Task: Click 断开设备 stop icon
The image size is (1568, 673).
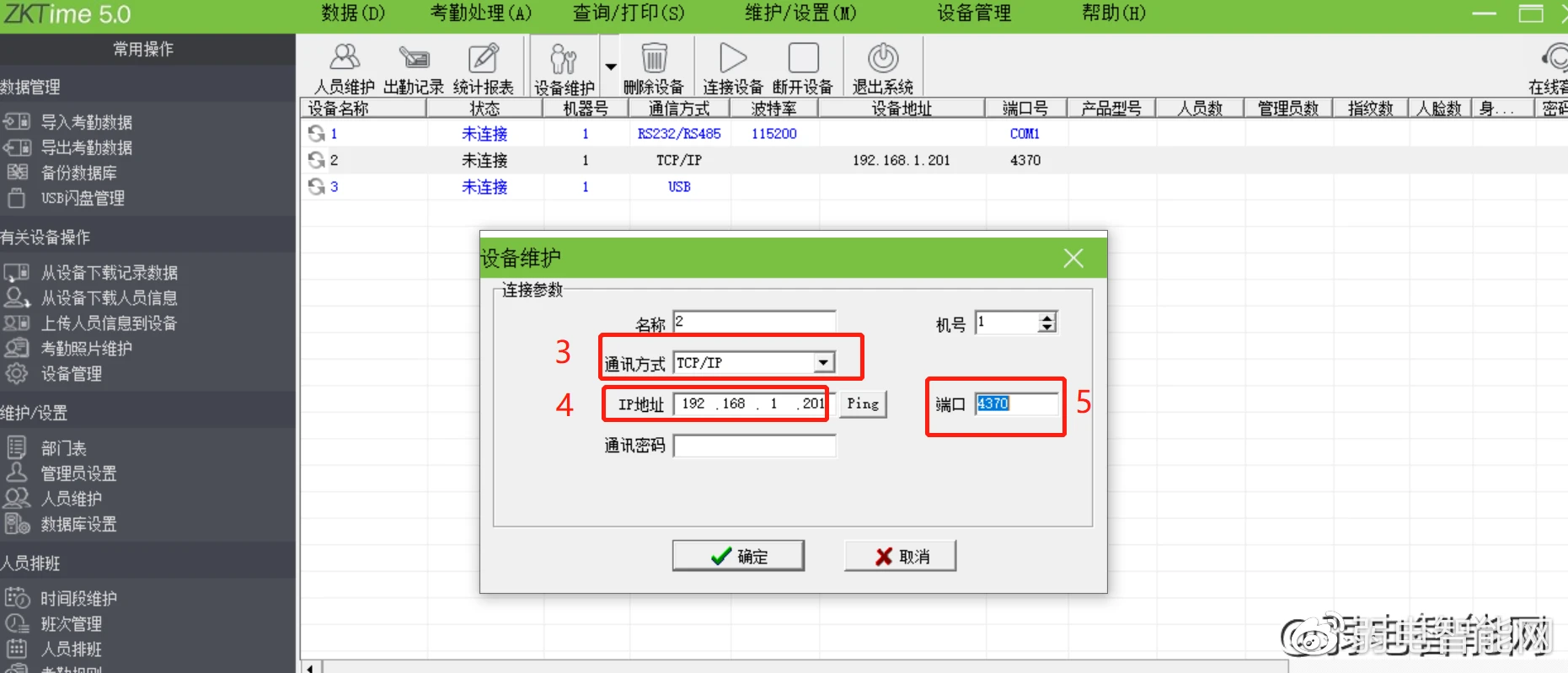Action: tap(803, 68)
